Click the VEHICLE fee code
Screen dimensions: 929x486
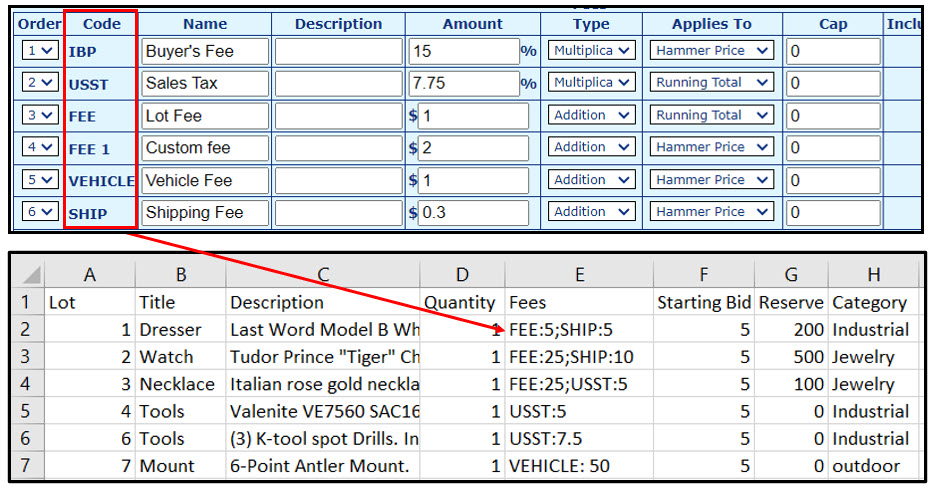click(x=101, y=181)
